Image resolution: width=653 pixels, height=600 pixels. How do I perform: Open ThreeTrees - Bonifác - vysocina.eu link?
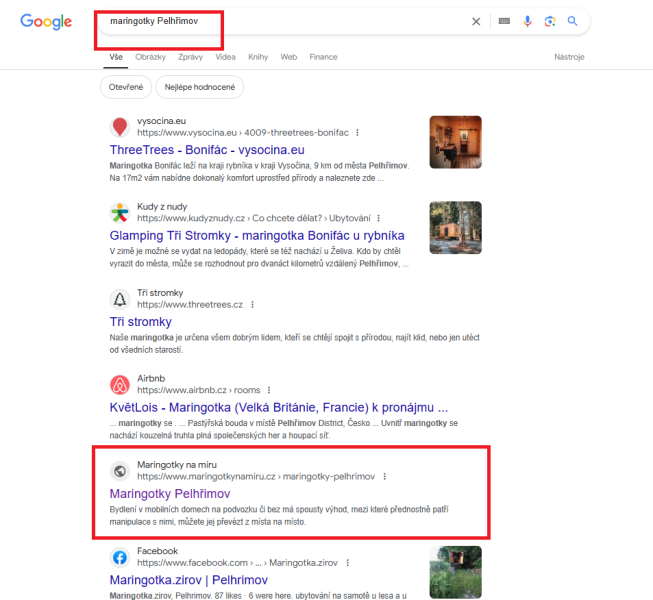pos(207,150)
